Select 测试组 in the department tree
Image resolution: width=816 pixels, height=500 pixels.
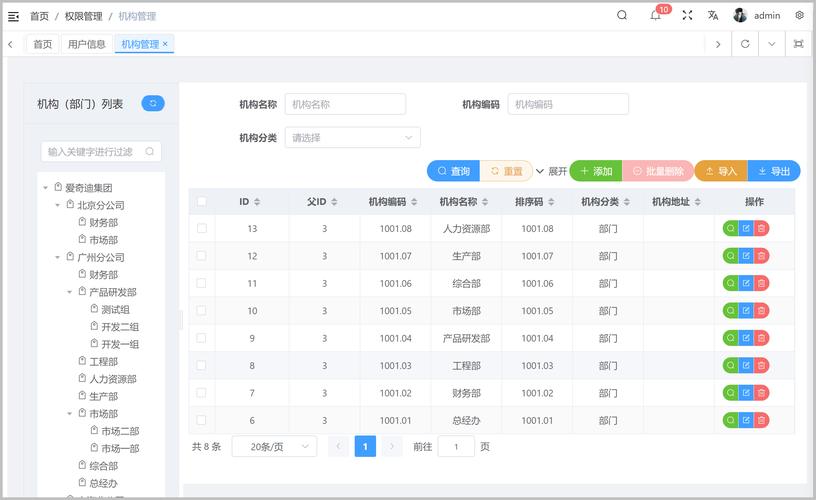(x=116, y=310)
